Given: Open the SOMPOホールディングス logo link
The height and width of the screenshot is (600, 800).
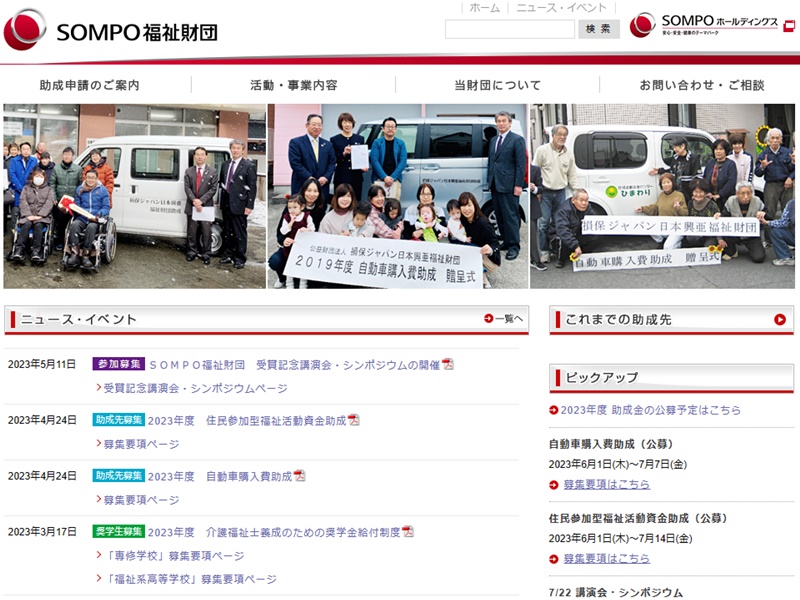Looking at the screenshot, I should click(x=704, y=25).
